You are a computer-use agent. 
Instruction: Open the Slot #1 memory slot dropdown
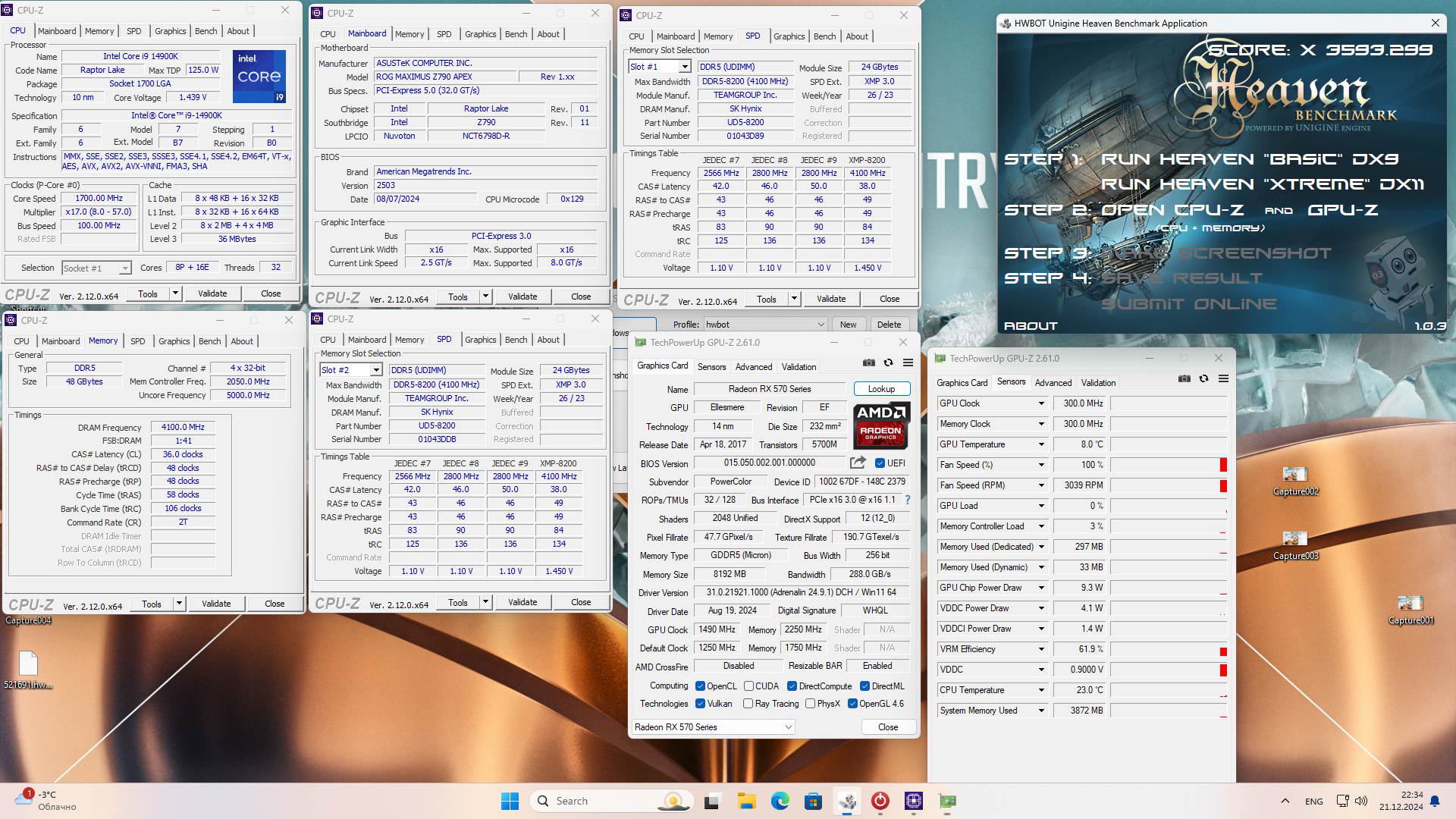pyautogui.click(x=659, y=67)
